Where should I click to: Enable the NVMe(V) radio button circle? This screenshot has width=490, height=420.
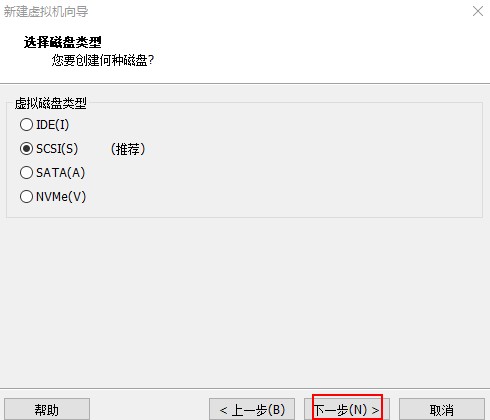(x=26, y=197)
